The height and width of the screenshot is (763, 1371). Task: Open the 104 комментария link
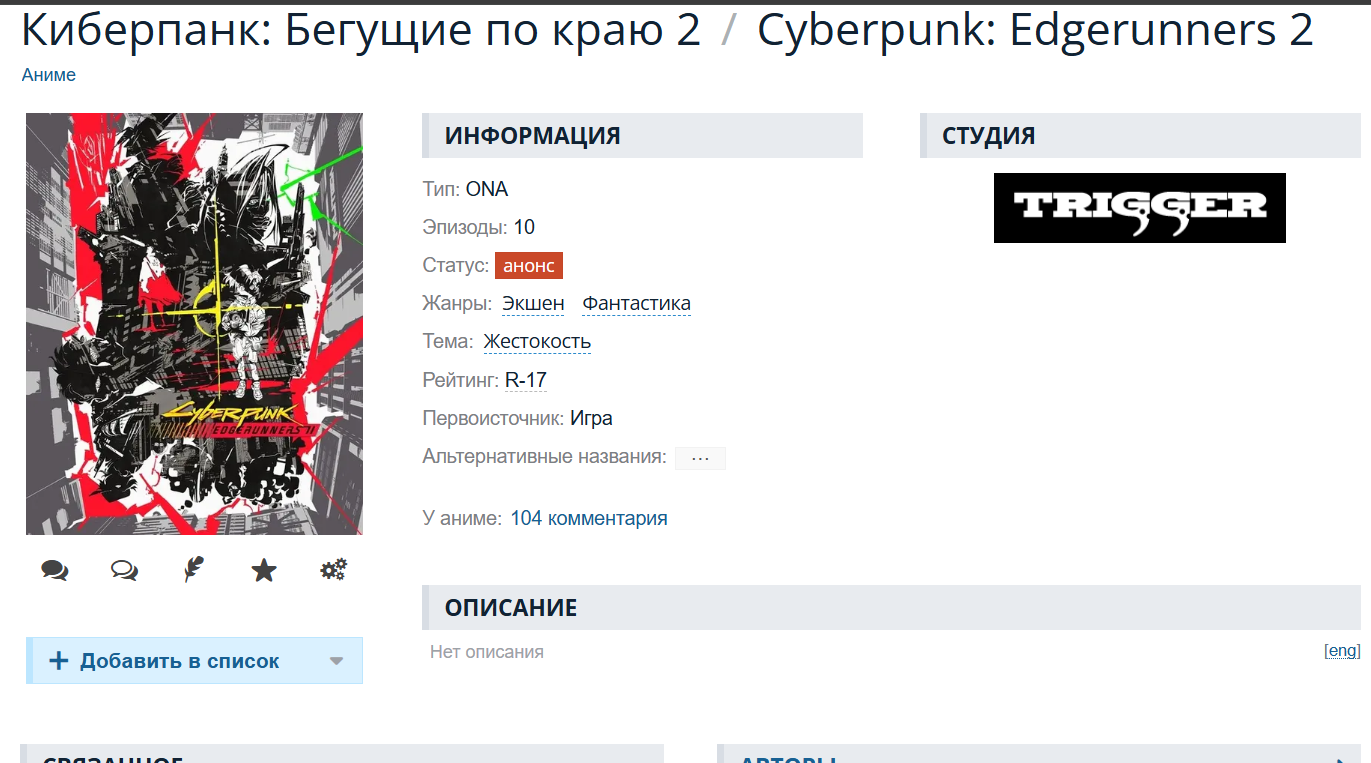[x=589, y=518]
